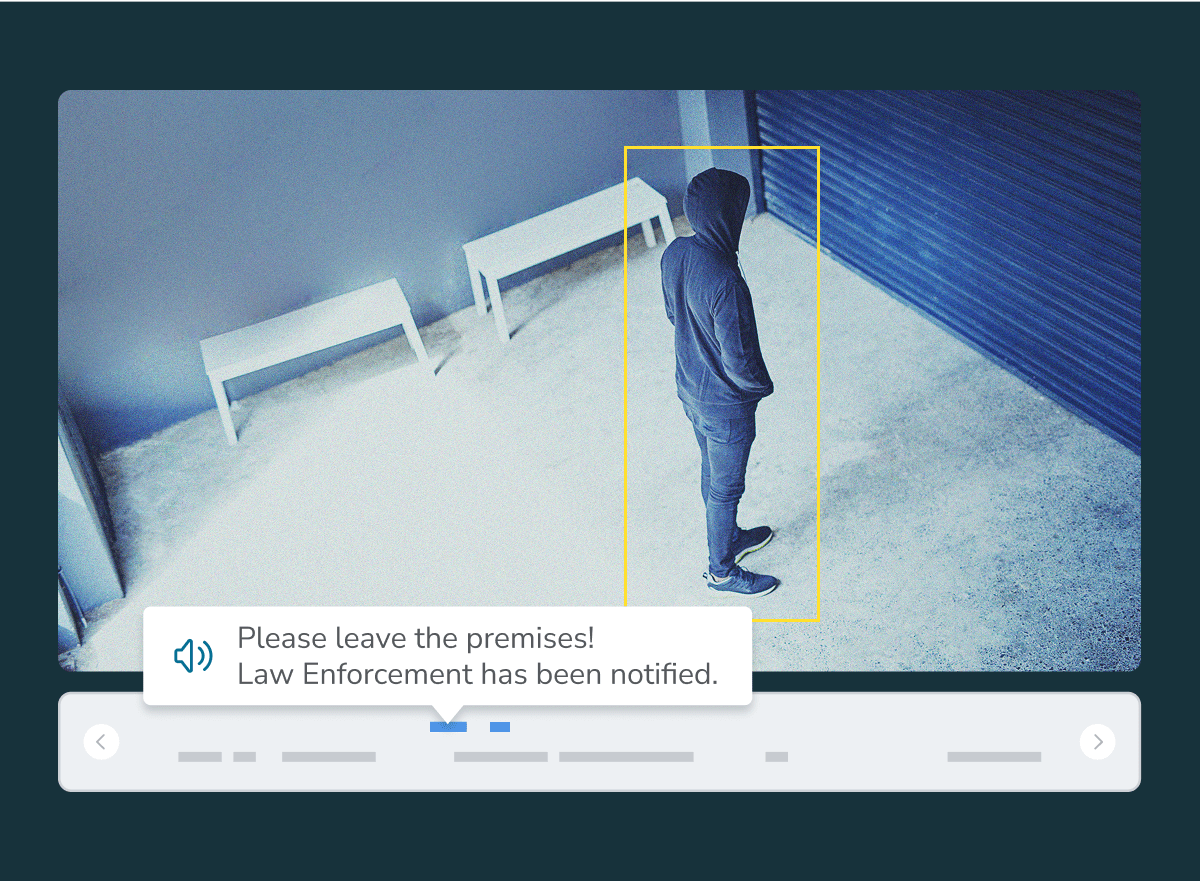Go to previous timeline section with left chevron

point(101,742)
